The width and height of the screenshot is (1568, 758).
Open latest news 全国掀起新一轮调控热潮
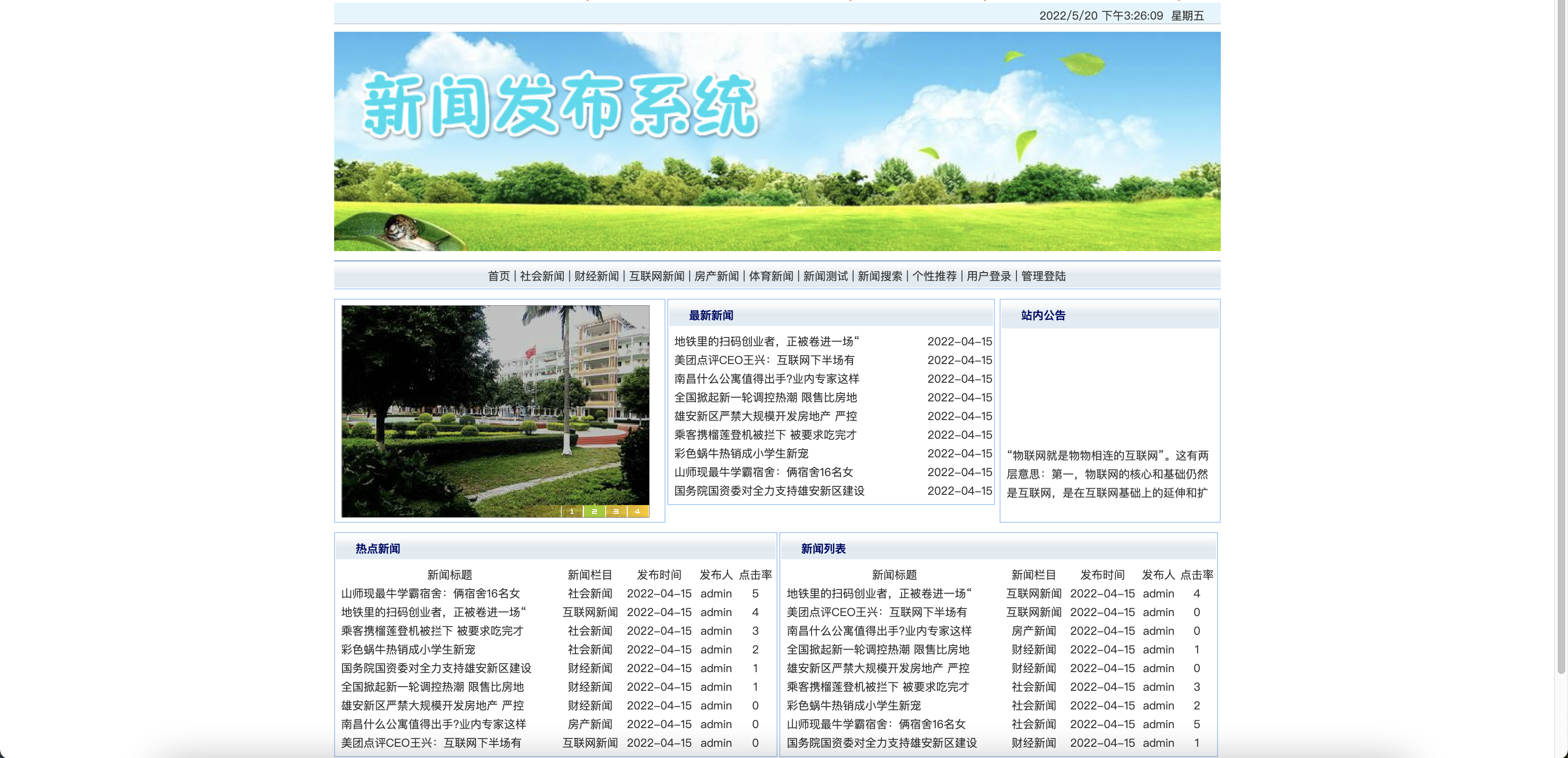766,398
